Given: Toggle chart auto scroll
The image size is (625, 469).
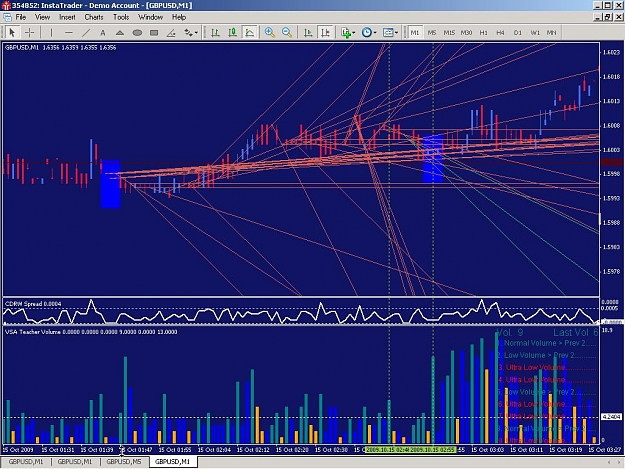Looking at the screenshot, I should 308,33.
